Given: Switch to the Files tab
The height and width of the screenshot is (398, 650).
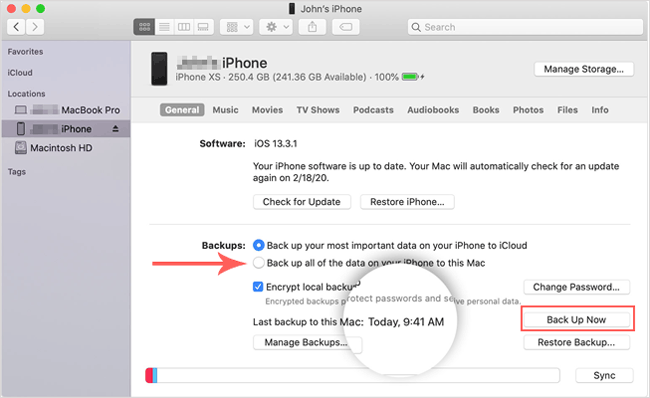Looking at the screenshot, I should 567,110.
